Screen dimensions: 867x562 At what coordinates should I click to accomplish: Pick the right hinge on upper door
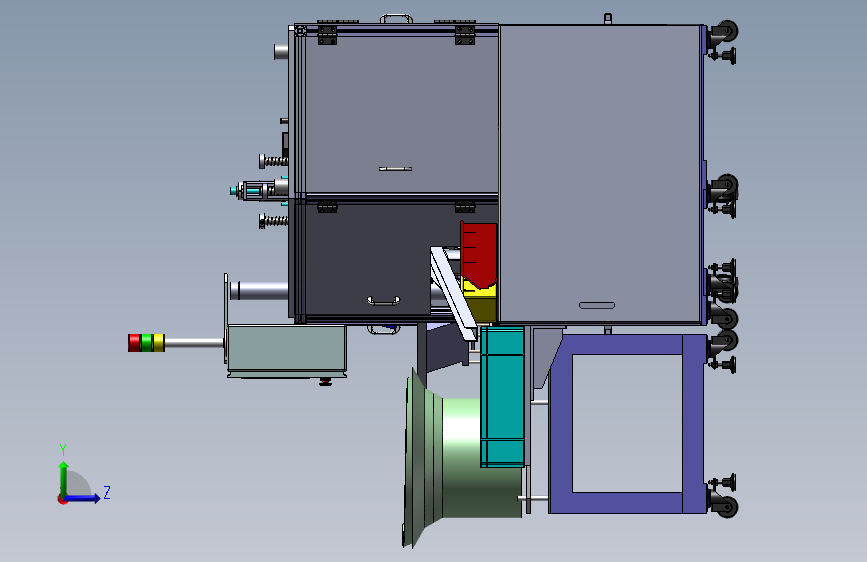(465, 35)
